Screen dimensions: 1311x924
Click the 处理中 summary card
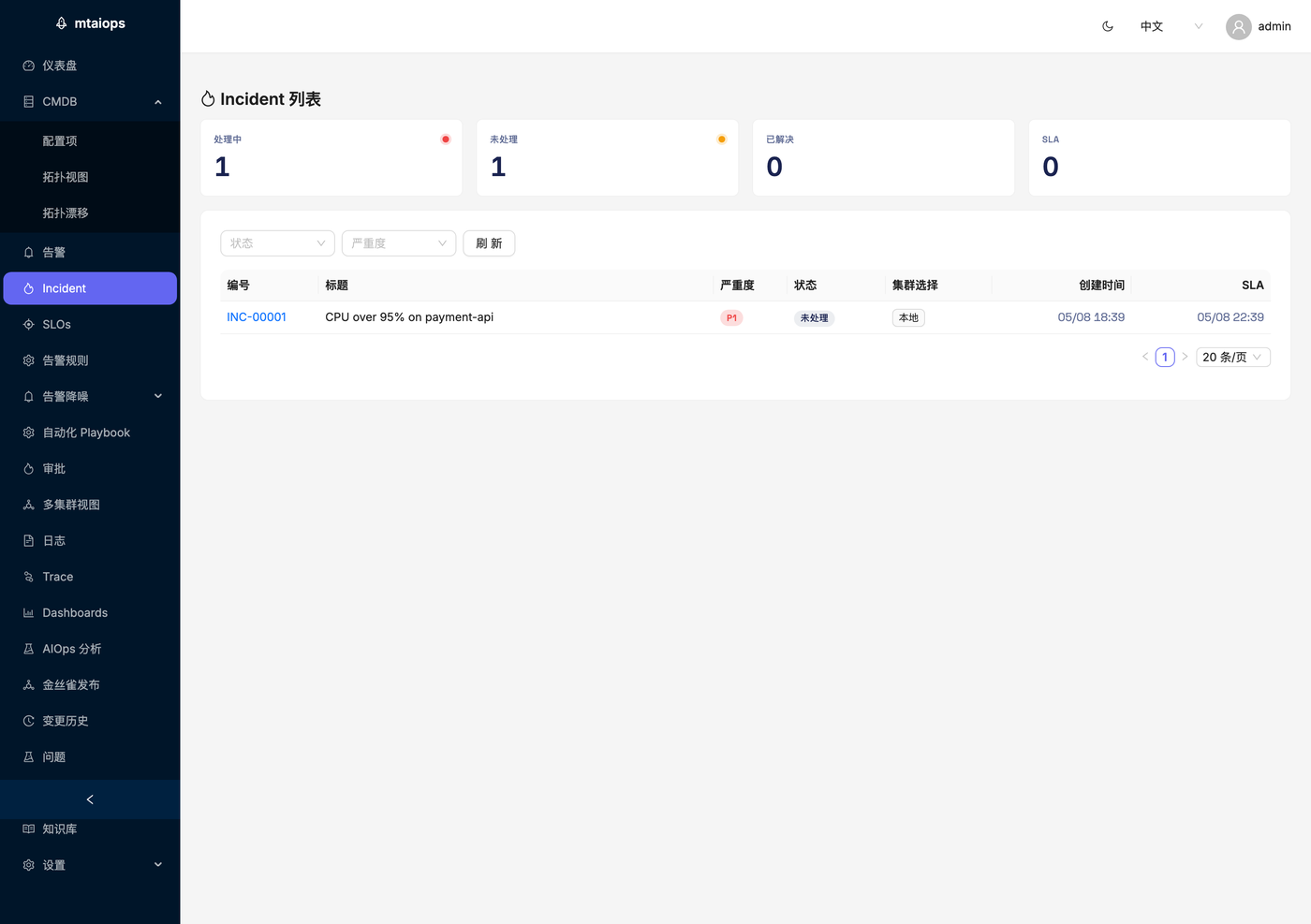click(x=331, y=157)
